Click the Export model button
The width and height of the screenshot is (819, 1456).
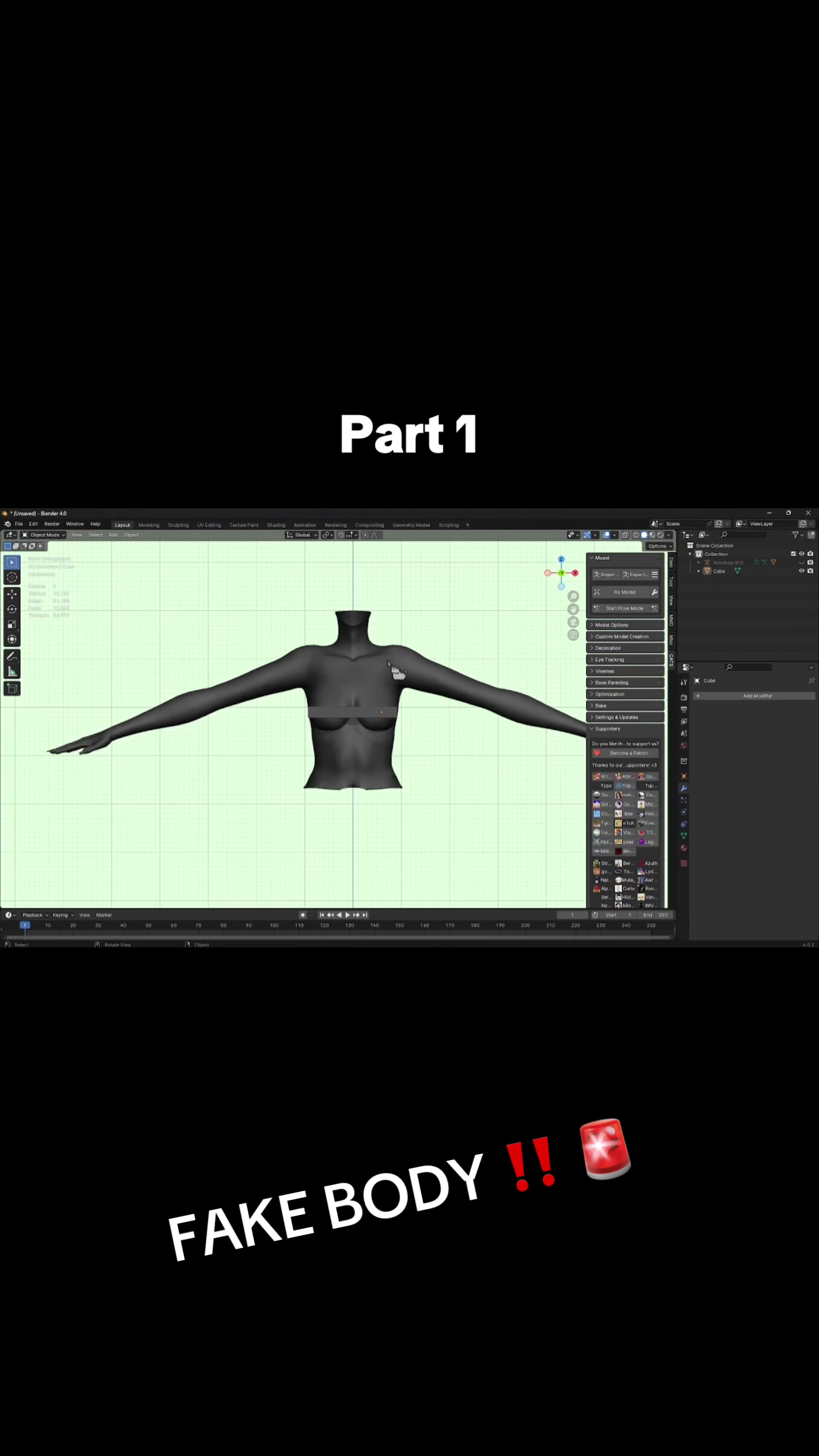pos(636,575)
